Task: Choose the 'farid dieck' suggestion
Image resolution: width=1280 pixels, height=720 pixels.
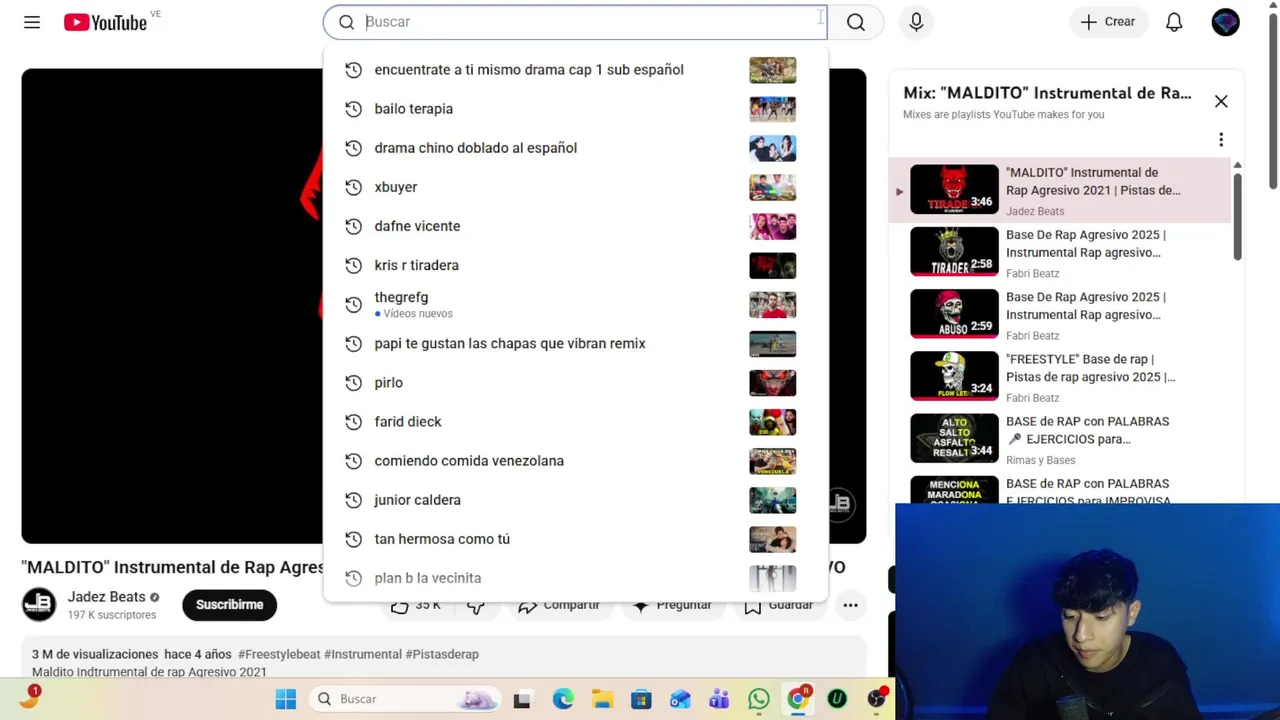Action: point(575,421)
